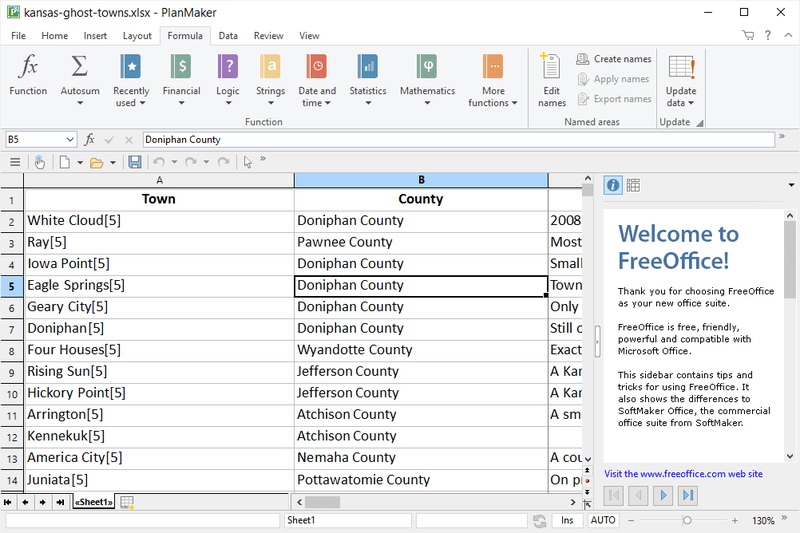
Task: Click the Edit names icon
Action: (x=551, y=66)
